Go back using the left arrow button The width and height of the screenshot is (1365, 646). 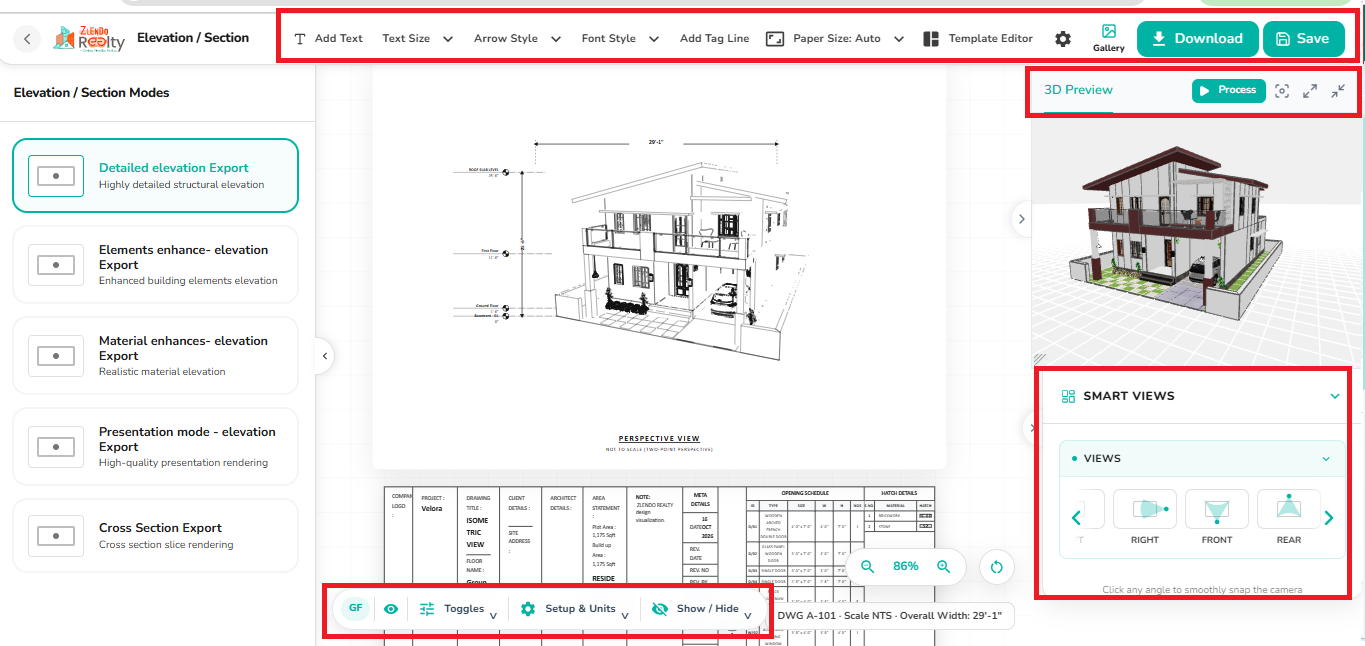point(27,39)
